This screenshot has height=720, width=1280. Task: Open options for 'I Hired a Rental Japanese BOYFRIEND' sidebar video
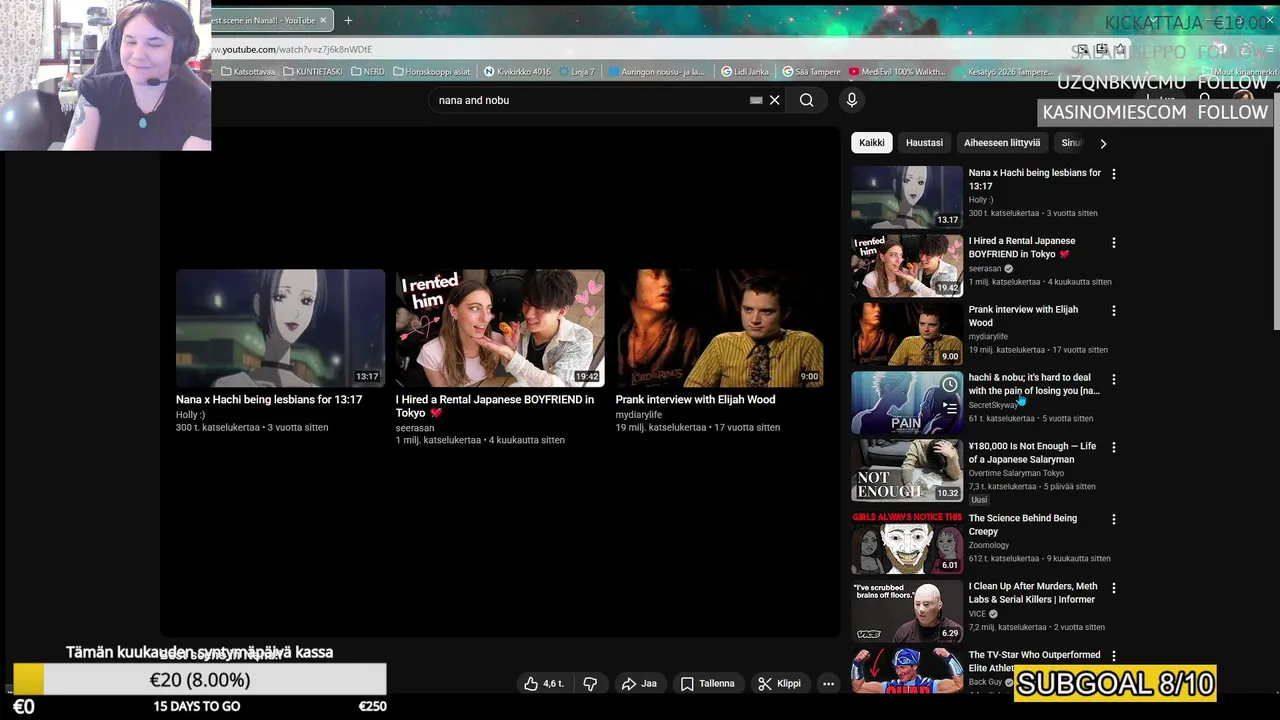point(1114,242)
